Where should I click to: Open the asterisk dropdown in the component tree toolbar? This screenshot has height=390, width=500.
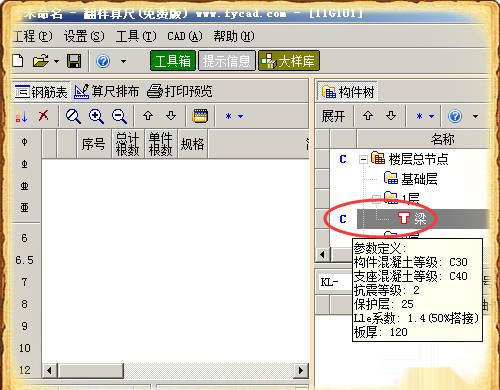[425, 116]
